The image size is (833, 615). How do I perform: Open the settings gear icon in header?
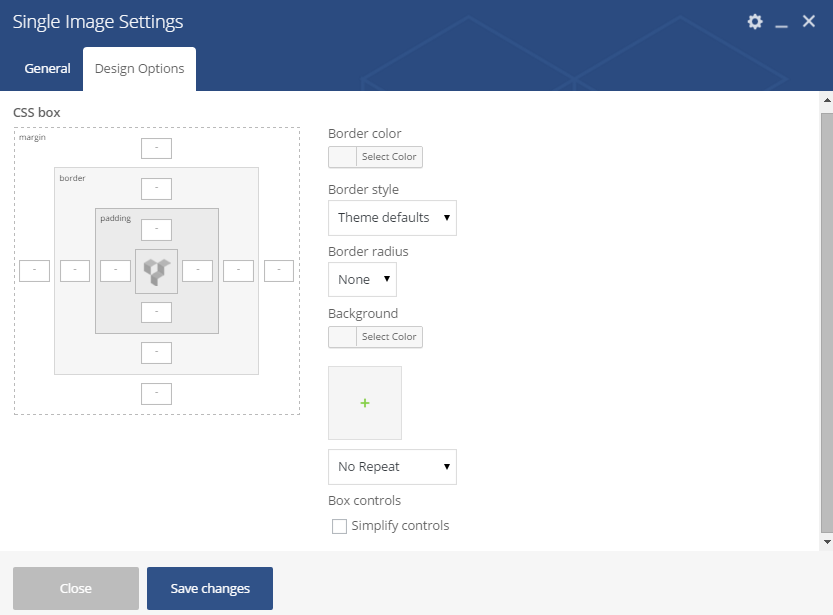coord(755,22)
